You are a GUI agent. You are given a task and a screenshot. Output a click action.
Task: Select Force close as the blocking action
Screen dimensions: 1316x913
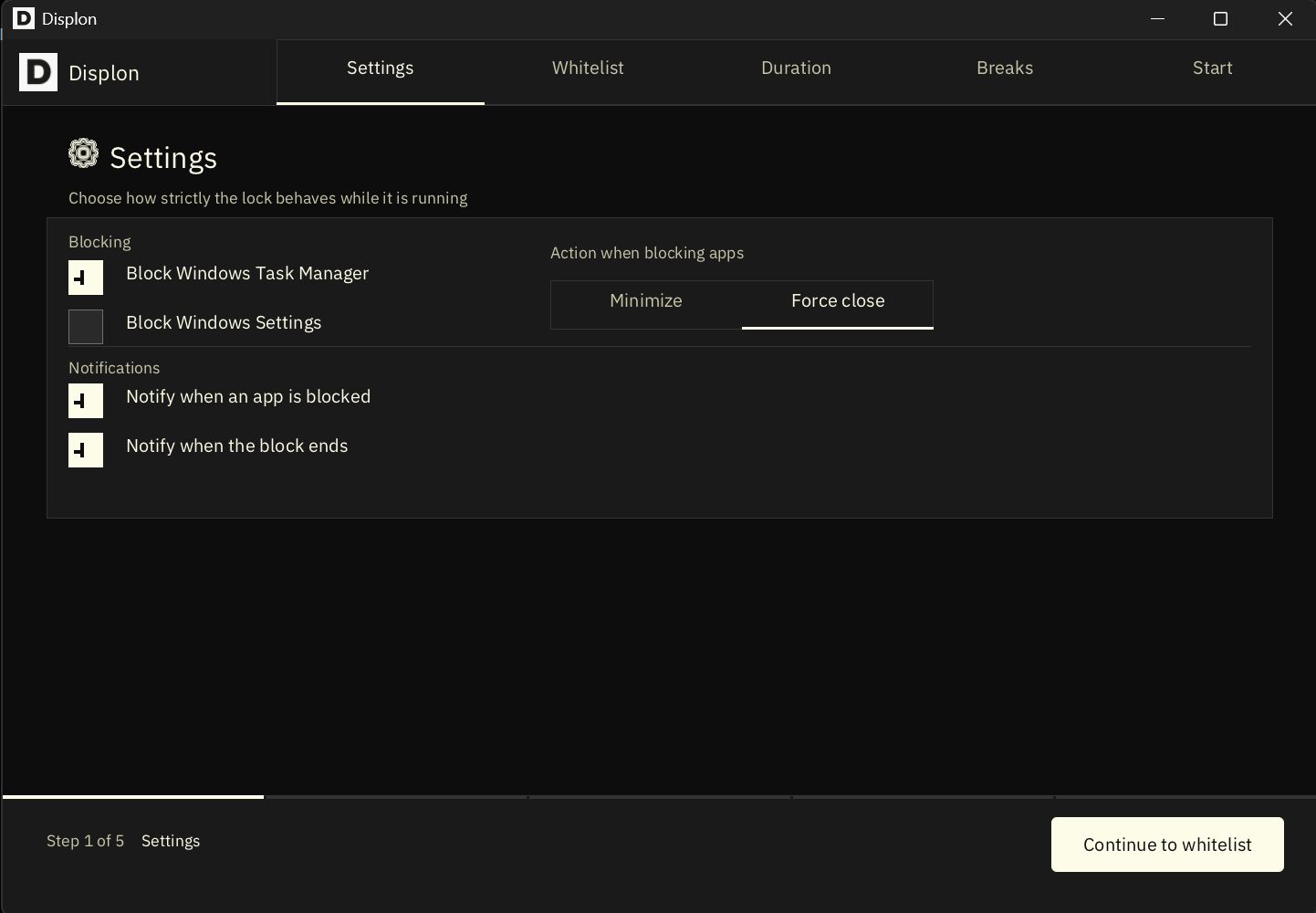pyautogui.click(x=838, y=304)
